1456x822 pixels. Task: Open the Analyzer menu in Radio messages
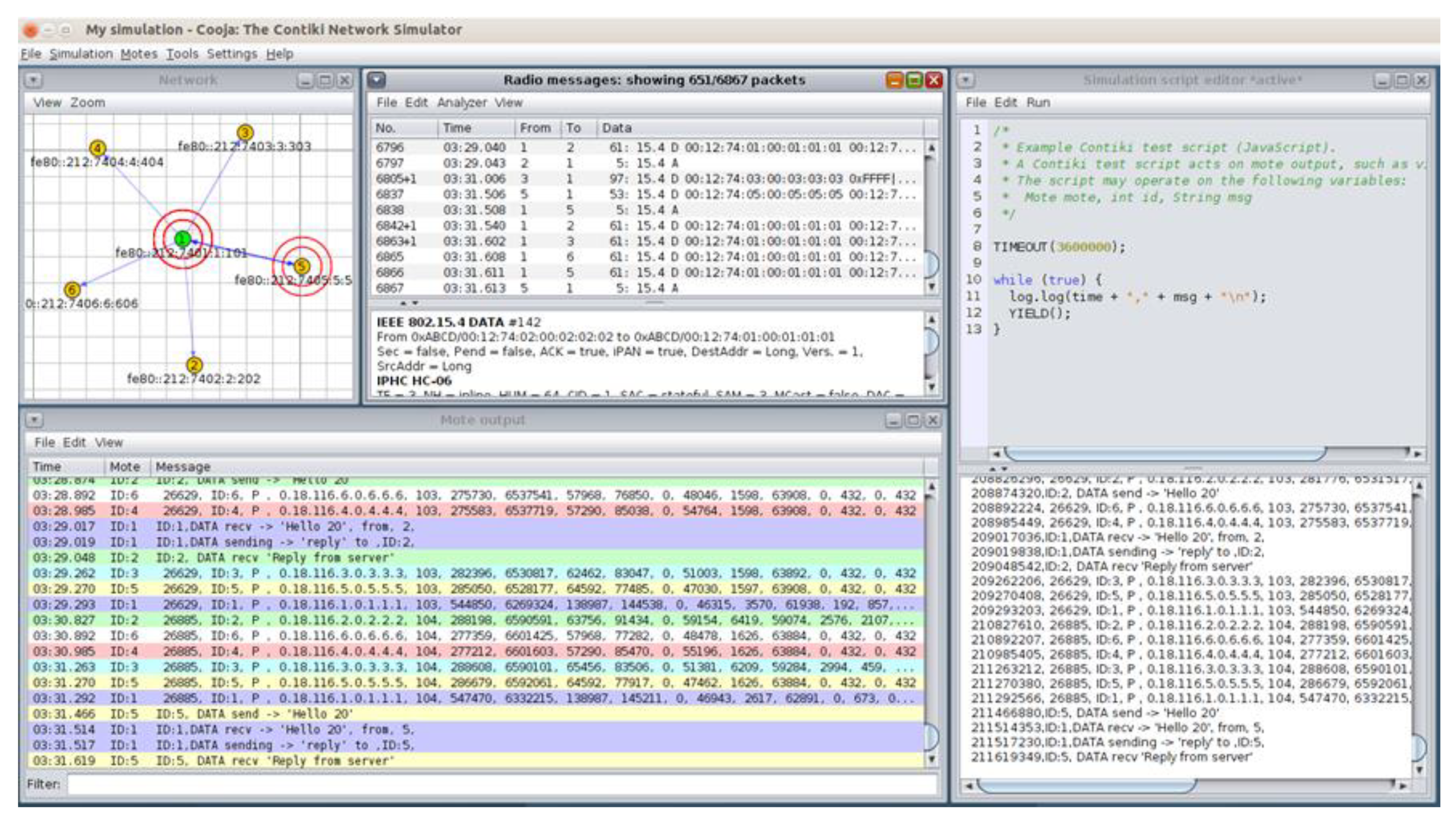[461, 102]
